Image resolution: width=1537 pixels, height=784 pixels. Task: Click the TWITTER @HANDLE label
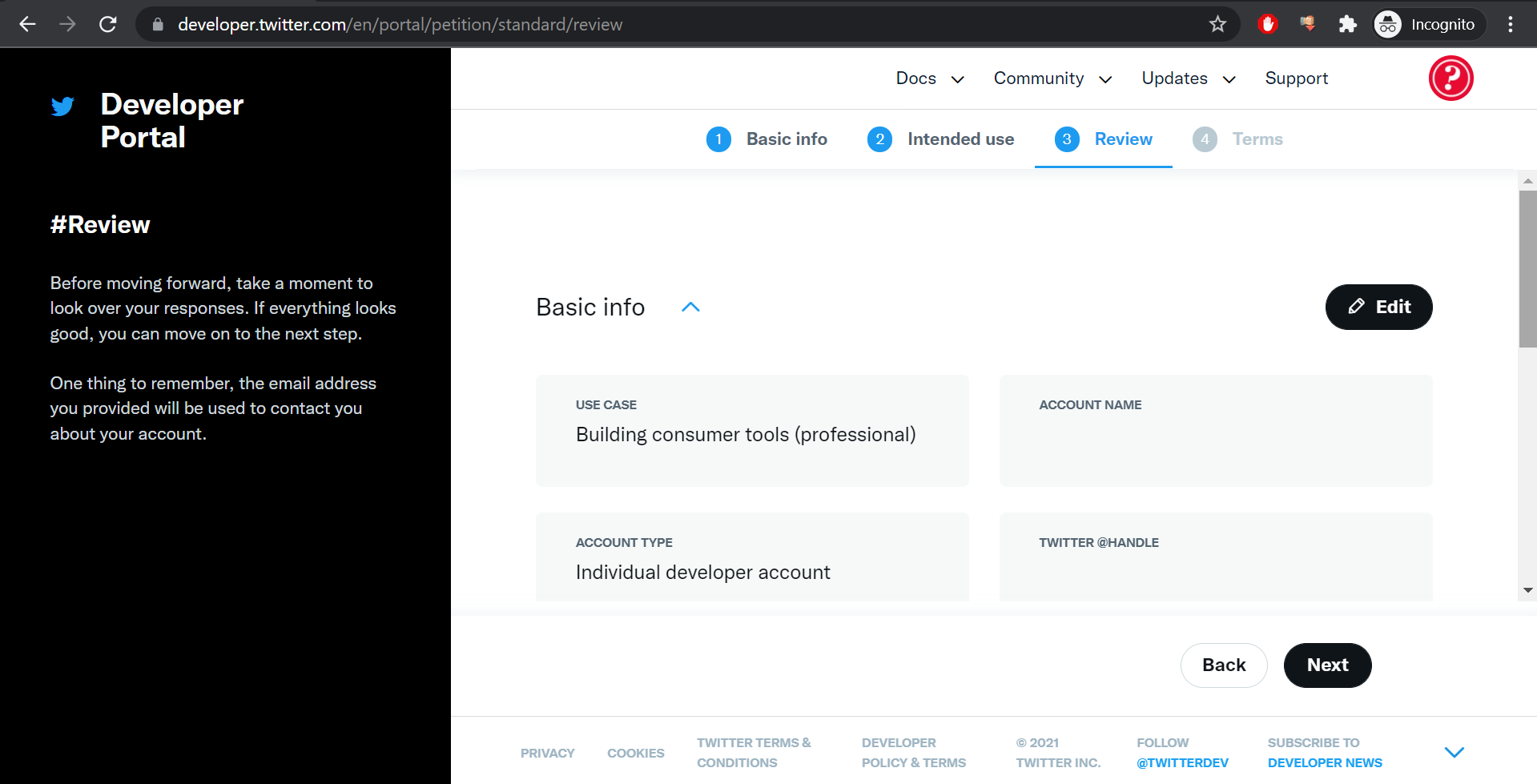(x=1099, y=543)
